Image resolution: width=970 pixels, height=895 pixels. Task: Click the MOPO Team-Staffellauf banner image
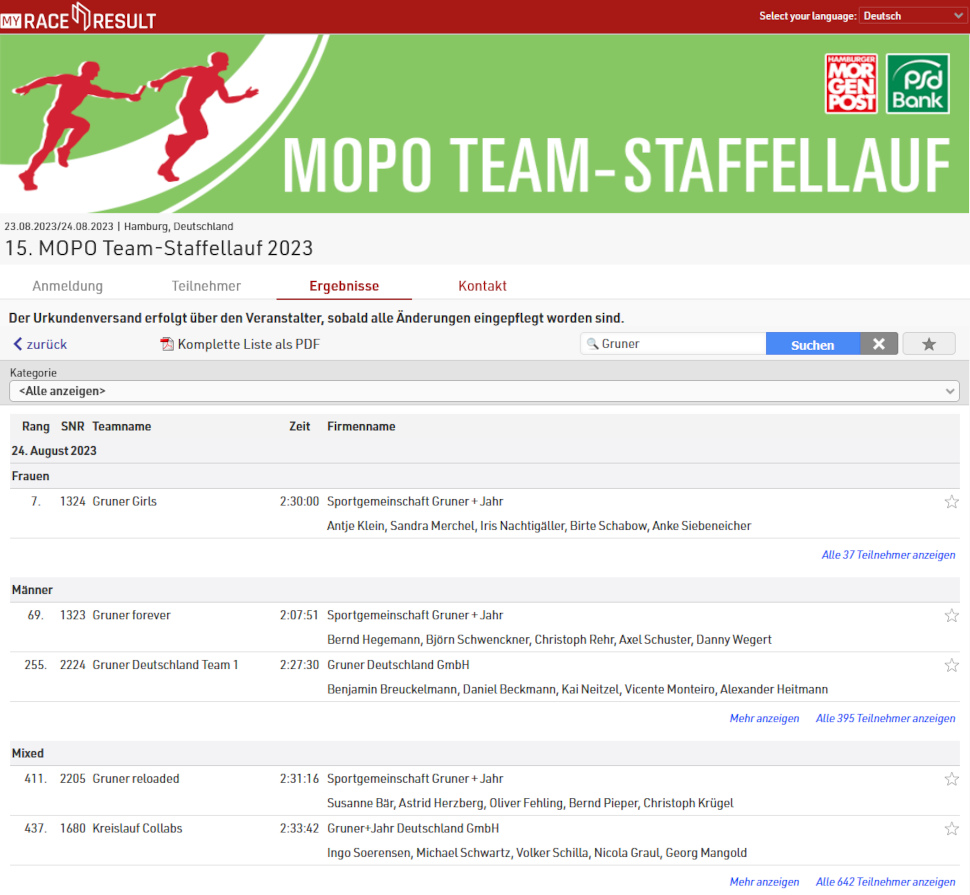484,124
